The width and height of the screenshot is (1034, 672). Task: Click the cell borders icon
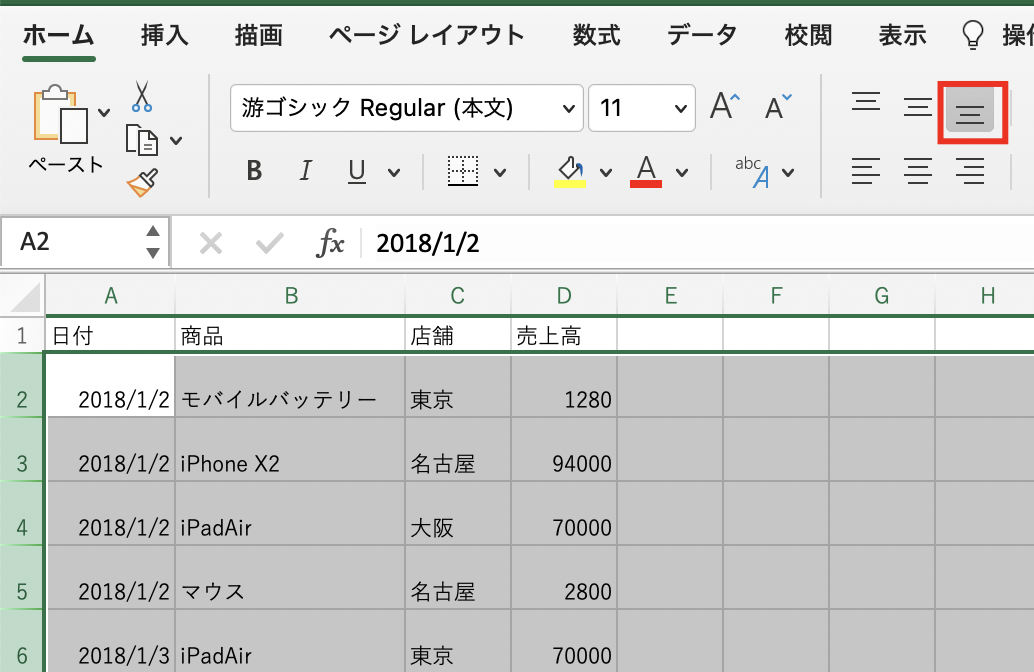462,172
